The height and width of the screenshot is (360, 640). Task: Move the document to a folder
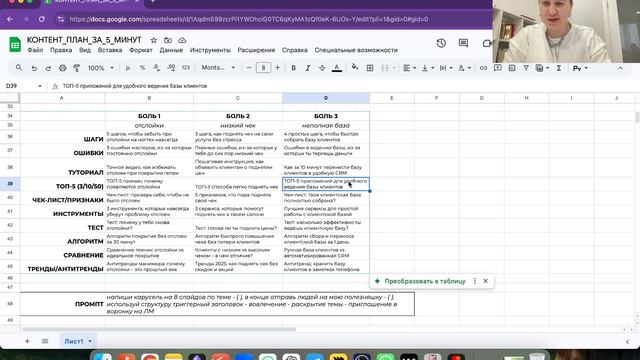click(168, 40)
